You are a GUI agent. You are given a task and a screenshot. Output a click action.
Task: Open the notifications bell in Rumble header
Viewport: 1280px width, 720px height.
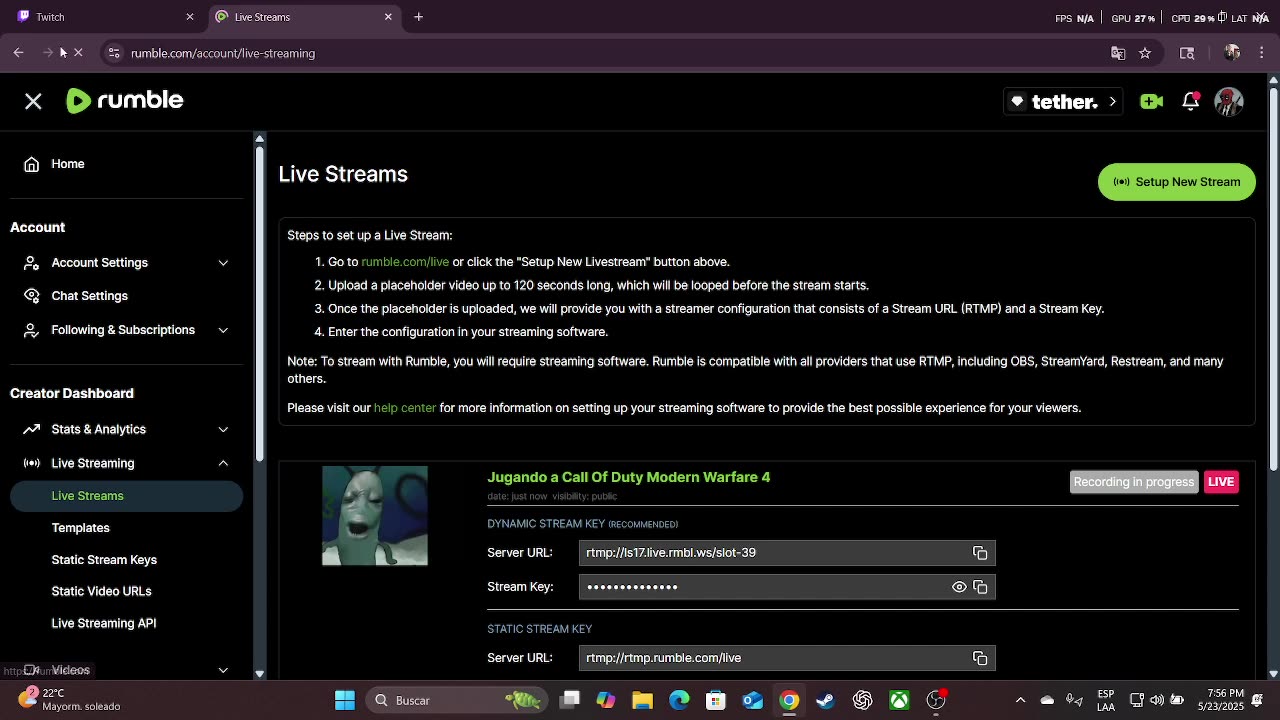click(x=1190, y=101)
